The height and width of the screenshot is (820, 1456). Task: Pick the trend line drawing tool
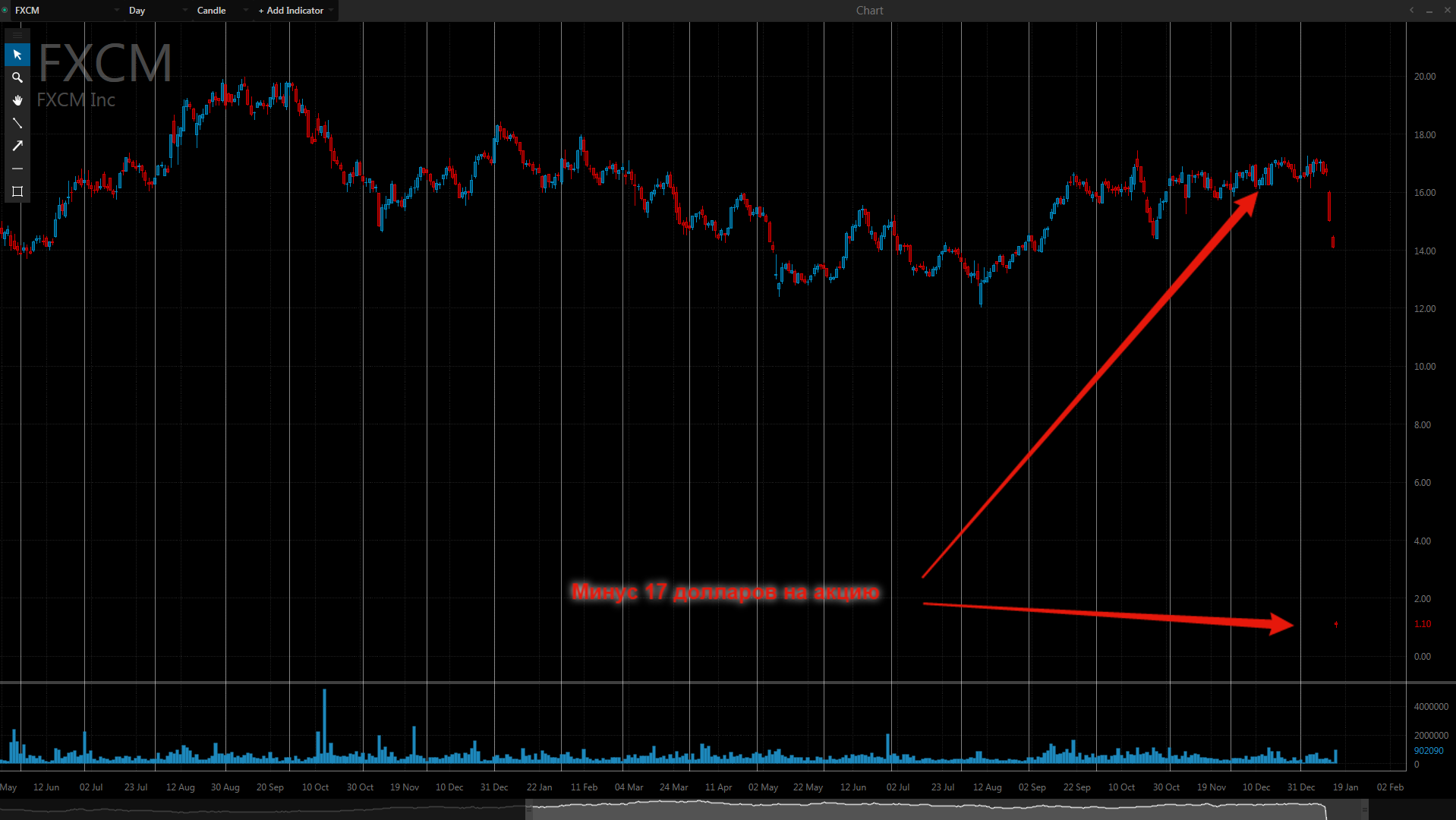pos(17,123)
